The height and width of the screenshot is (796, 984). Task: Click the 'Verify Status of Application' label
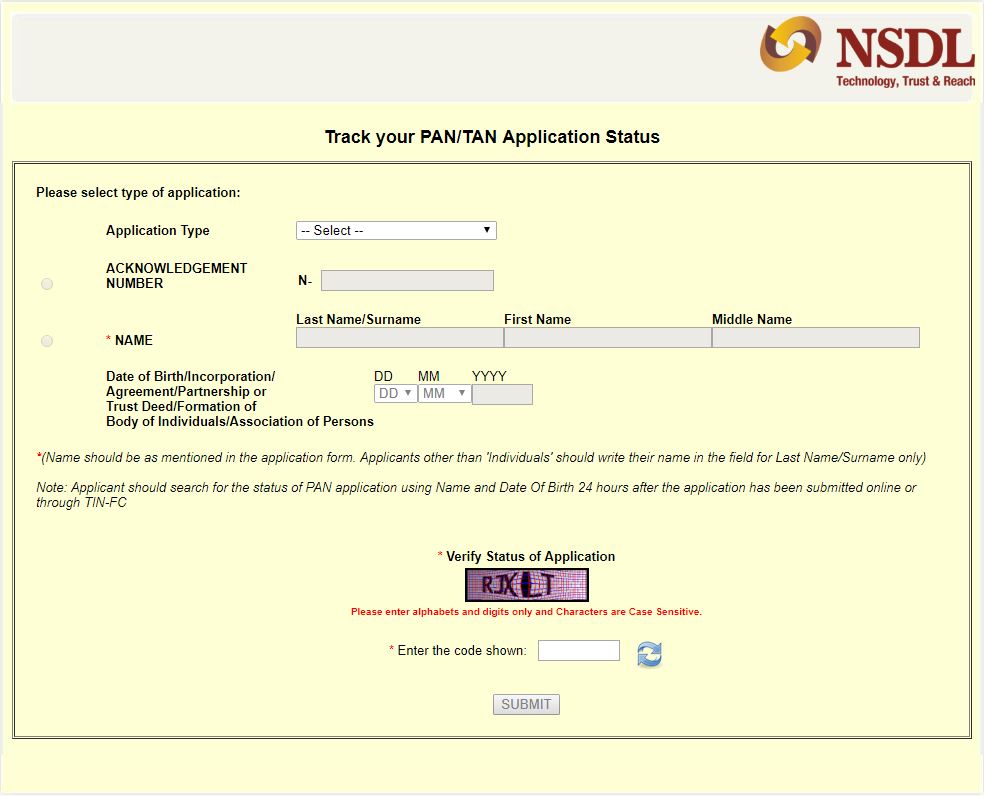(530, 557)
